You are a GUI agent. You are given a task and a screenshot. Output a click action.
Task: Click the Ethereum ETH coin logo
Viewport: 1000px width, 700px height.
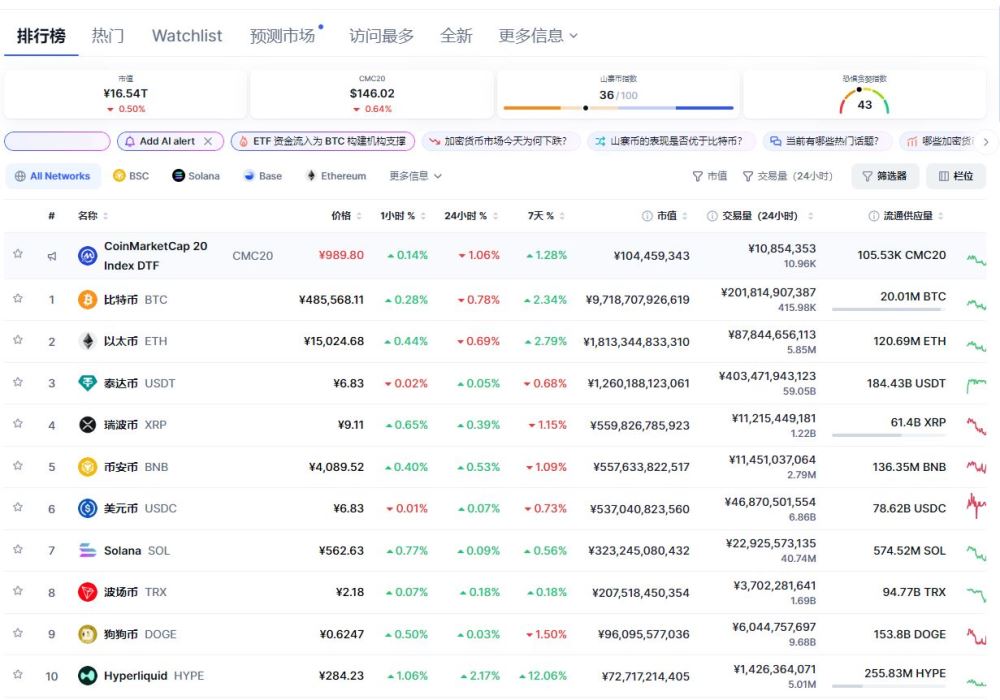(87, 341)
